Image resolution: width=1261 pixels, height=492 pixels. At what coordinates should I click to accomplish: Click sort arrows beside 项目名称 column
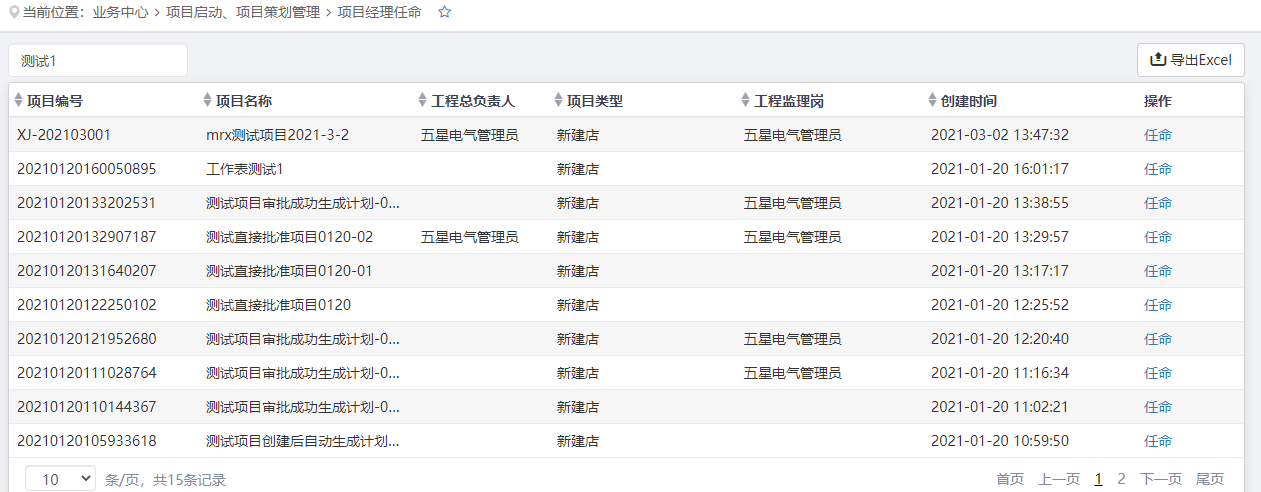208,100
